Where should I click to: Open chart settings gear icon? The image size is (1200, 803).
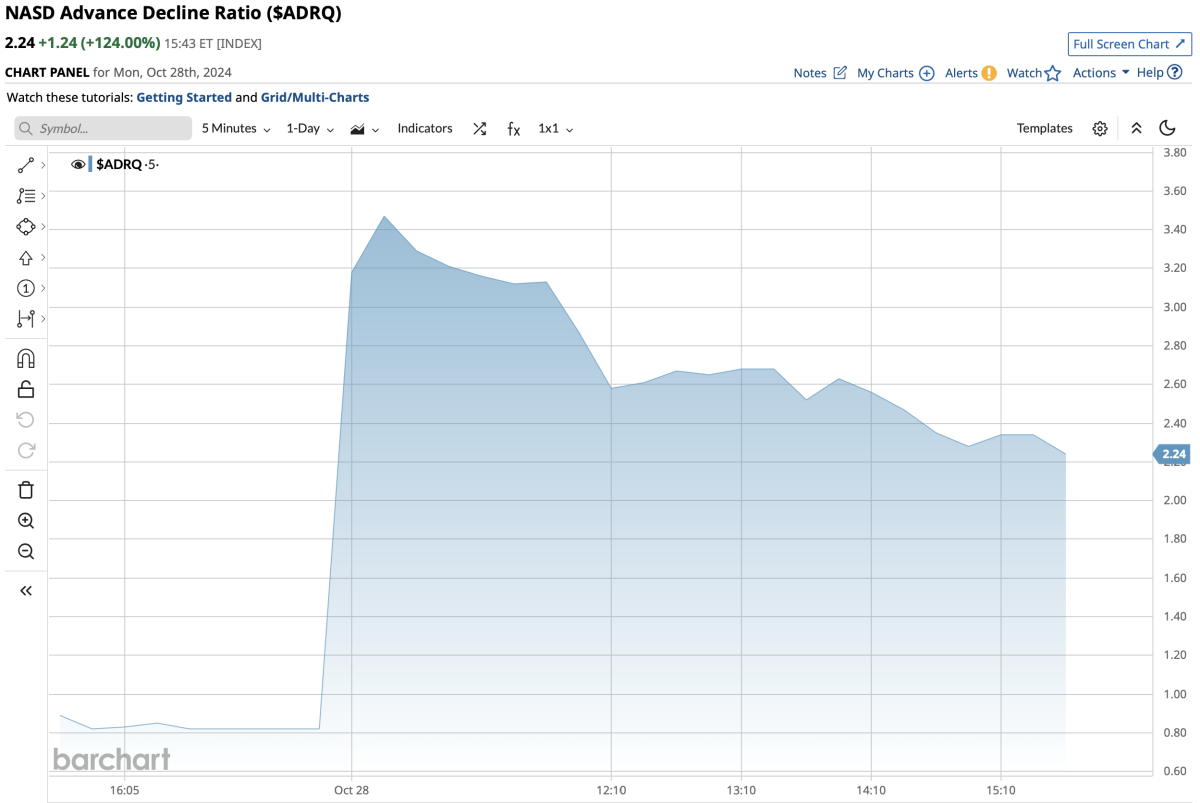1100,129
